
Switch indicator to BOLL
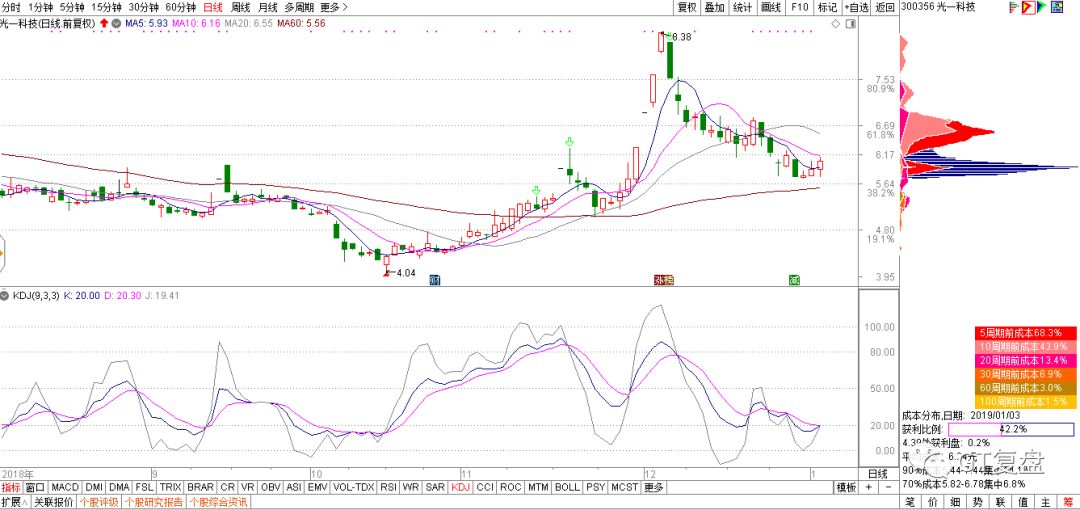[567, 487]
